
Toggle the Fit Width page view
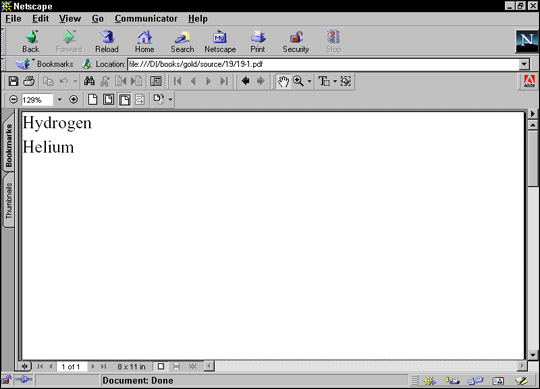(x=124, y=100)
